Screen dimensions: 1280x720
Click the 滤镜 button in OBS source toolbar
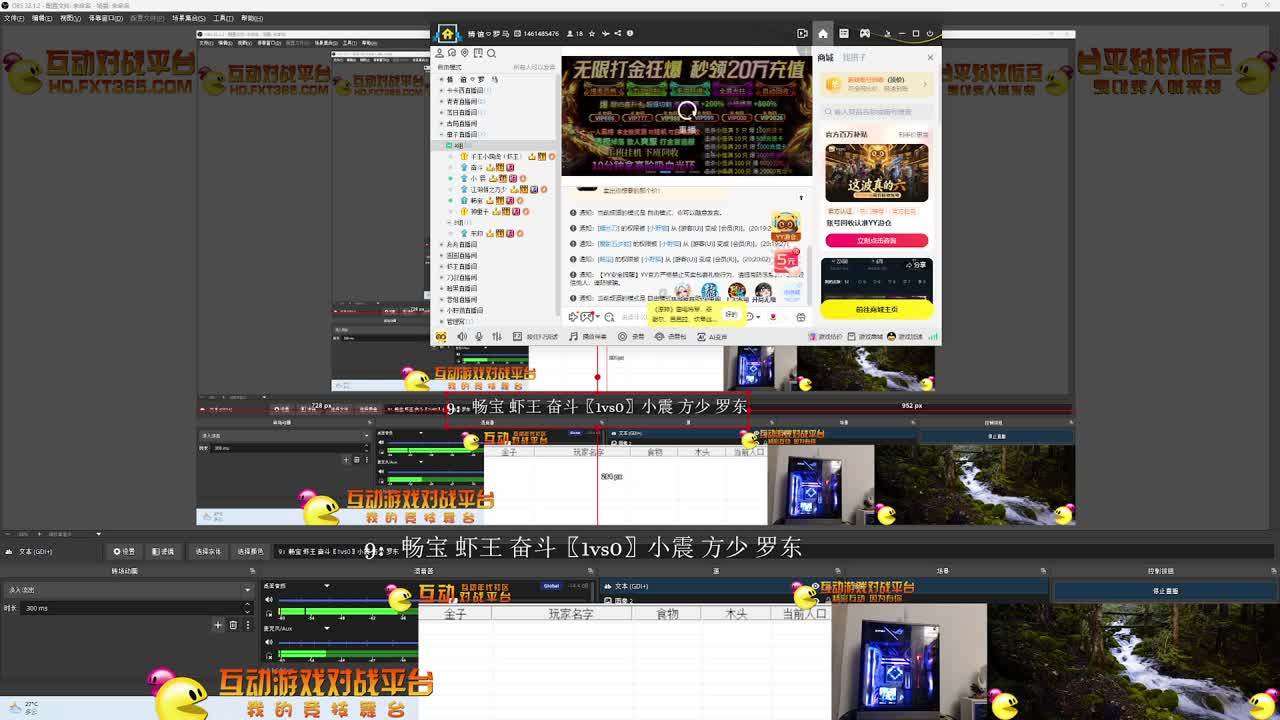(x=163, y=552)
